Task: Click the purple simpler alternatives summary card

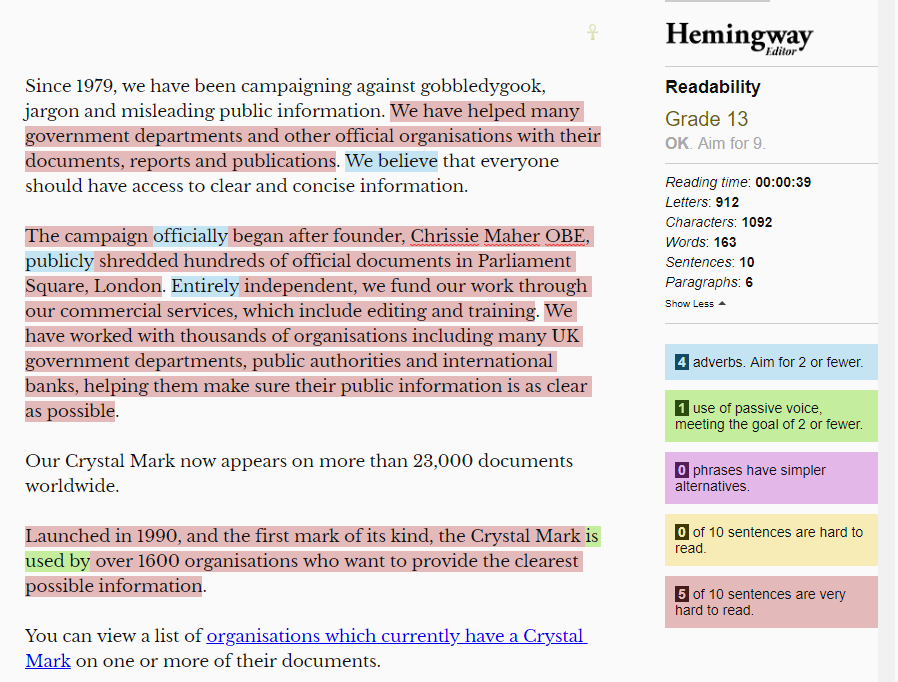Action: (771, 478)
